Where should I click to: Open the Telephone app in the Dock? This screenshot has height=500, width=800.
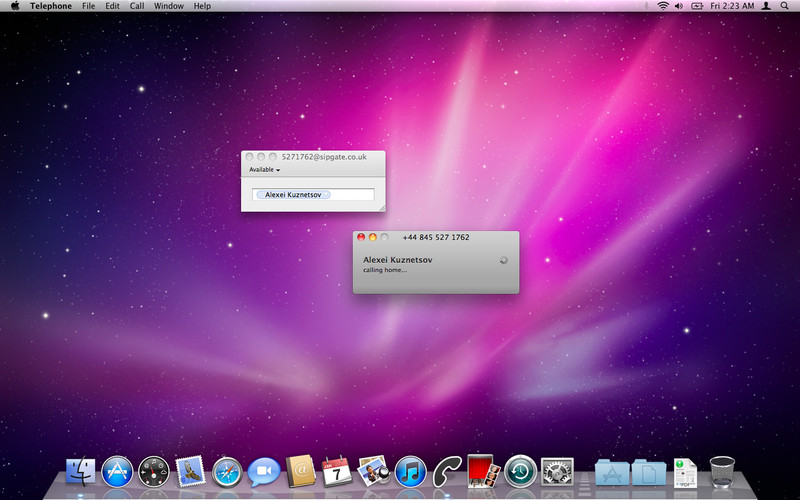(447, 471)
